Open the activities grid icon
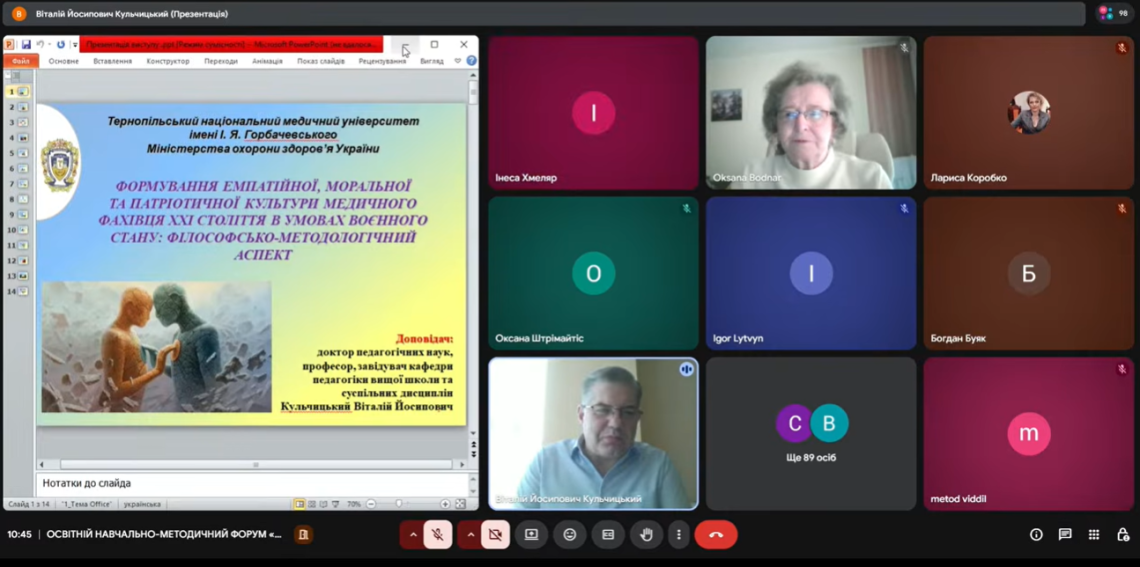Screen dimensions: 1140x567 (x=1094, y=535)
